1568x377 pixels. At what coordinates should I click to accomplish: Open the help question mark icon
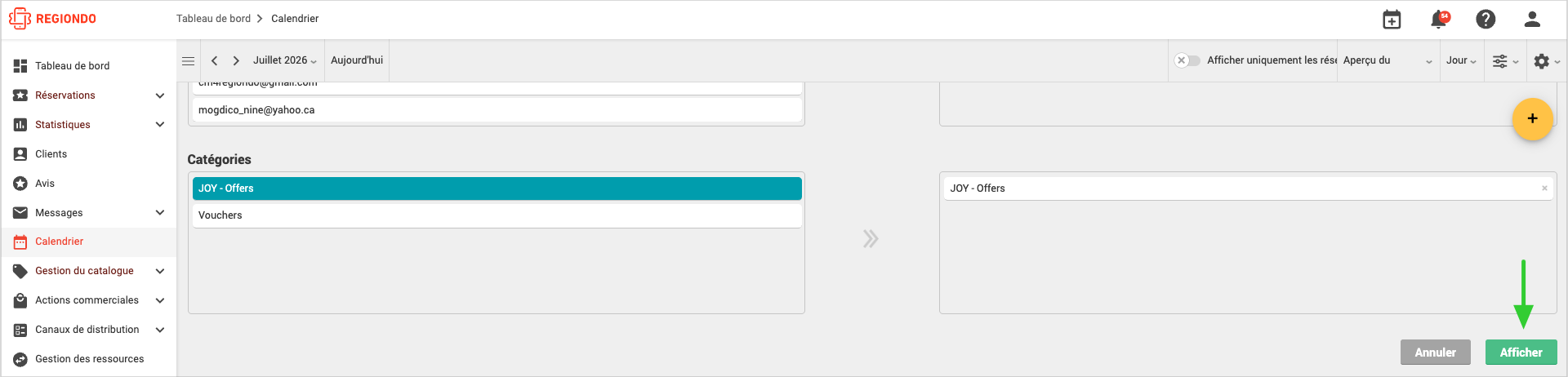pos(1486,20)
